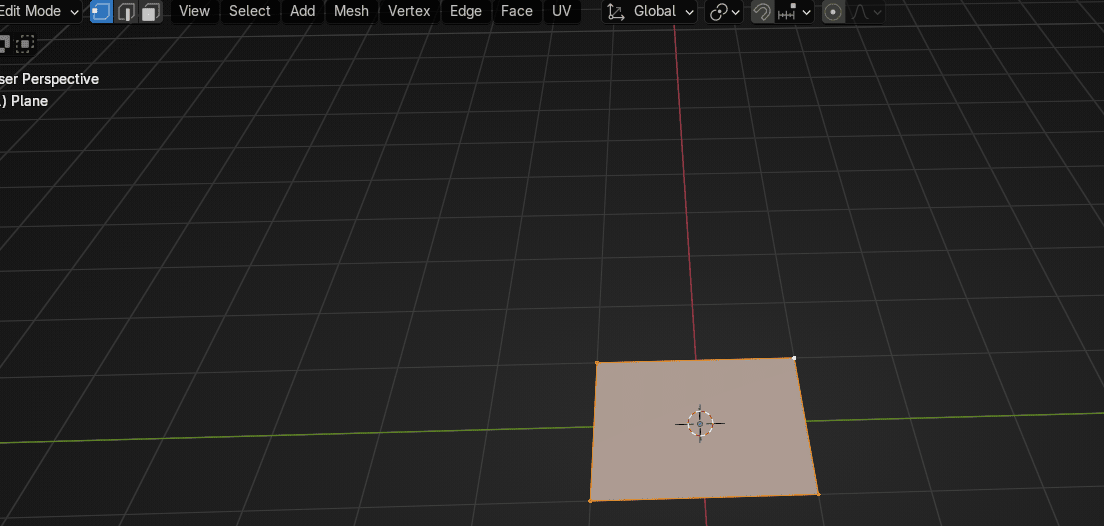Open the Edge menu
Image resolution: width=1104 pixels, height=526 pixels.
pyautogui.click(x=465, y=11)
